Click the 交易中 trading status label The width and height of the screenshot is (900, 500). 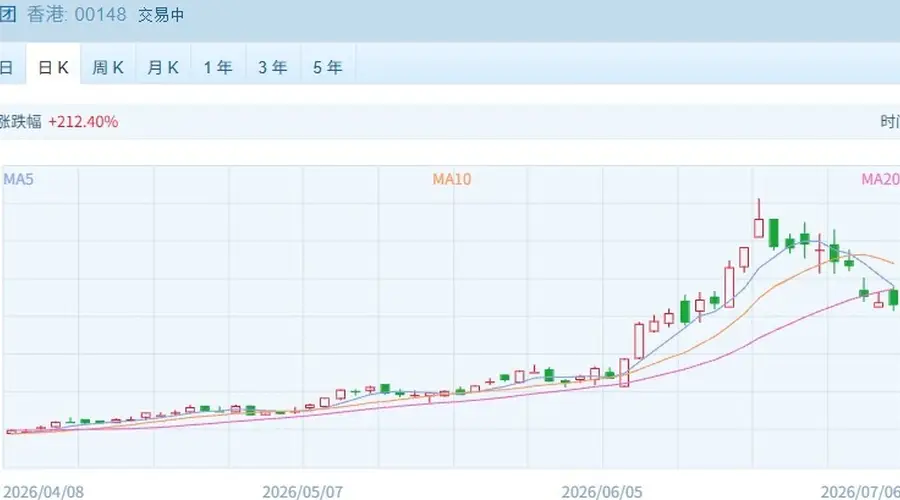(161, 15)
